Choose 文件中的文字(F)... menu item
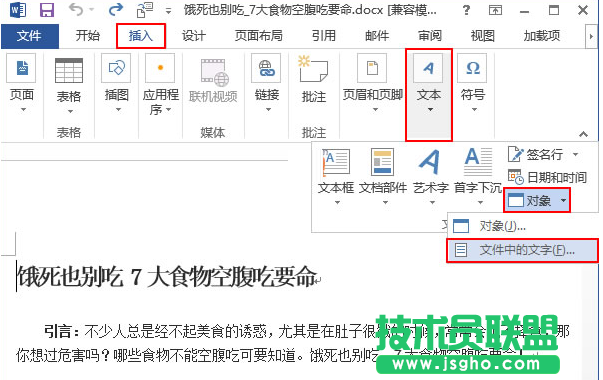Viewport: 603px width, 380px height. coord(523,250)
